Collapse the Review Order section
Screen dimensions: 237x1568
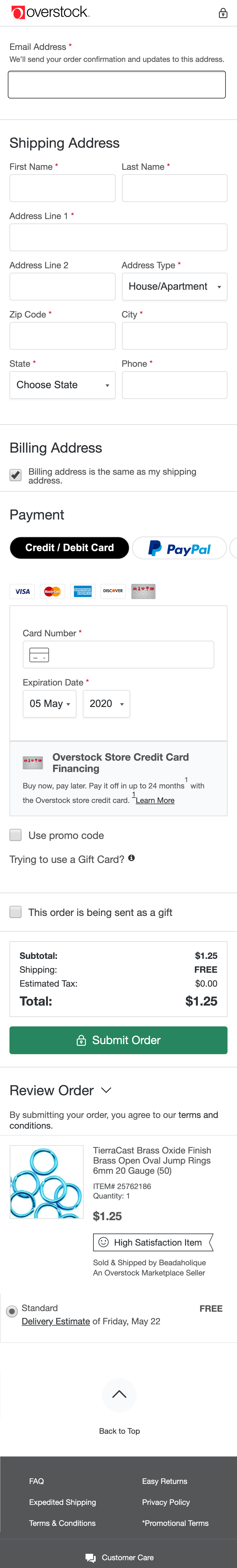pyautogui.click(x=106, y=1091)
